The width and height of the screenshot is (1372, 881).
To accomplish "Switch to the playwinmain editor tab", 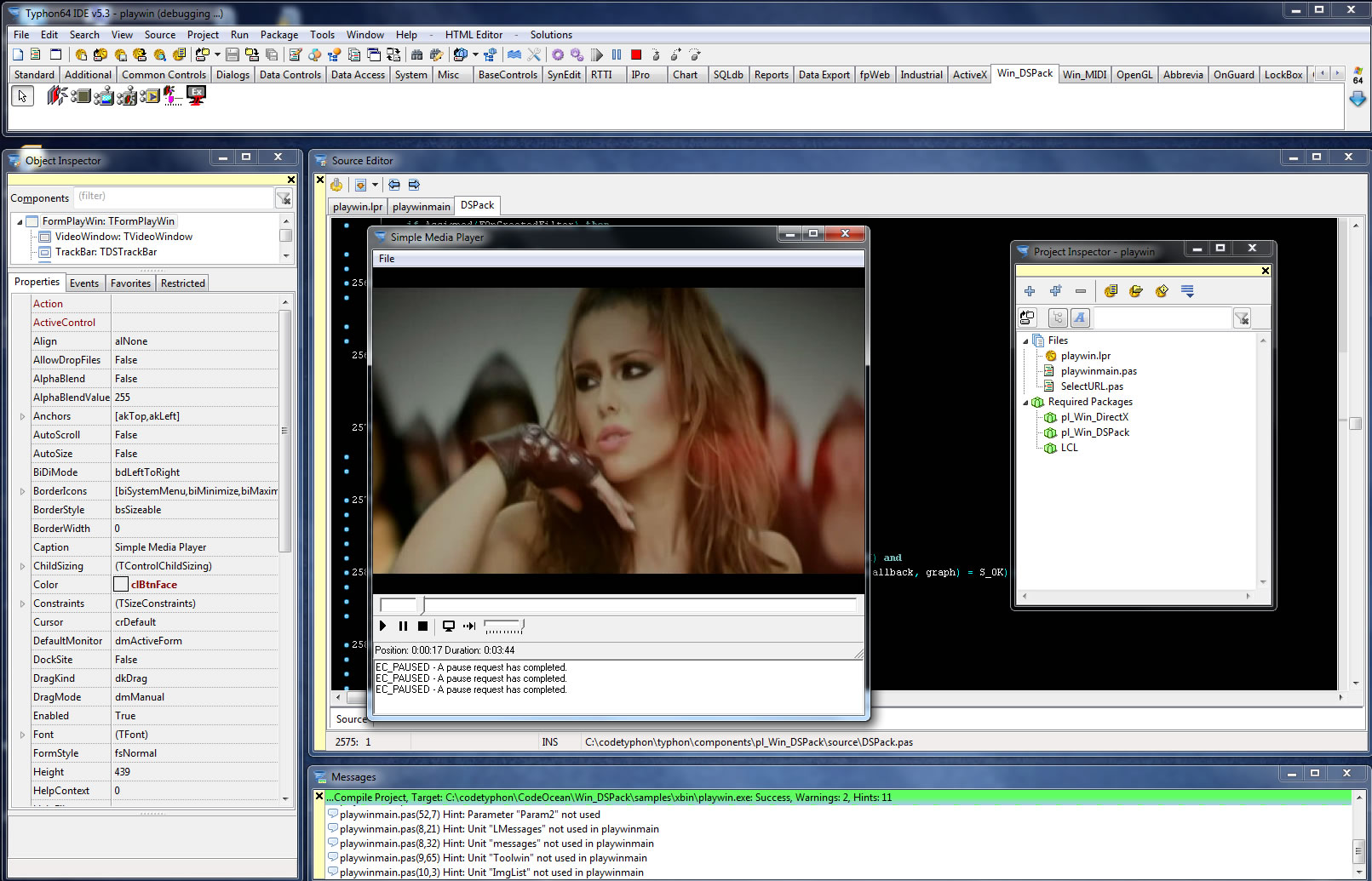I will [x=421, y=207].
